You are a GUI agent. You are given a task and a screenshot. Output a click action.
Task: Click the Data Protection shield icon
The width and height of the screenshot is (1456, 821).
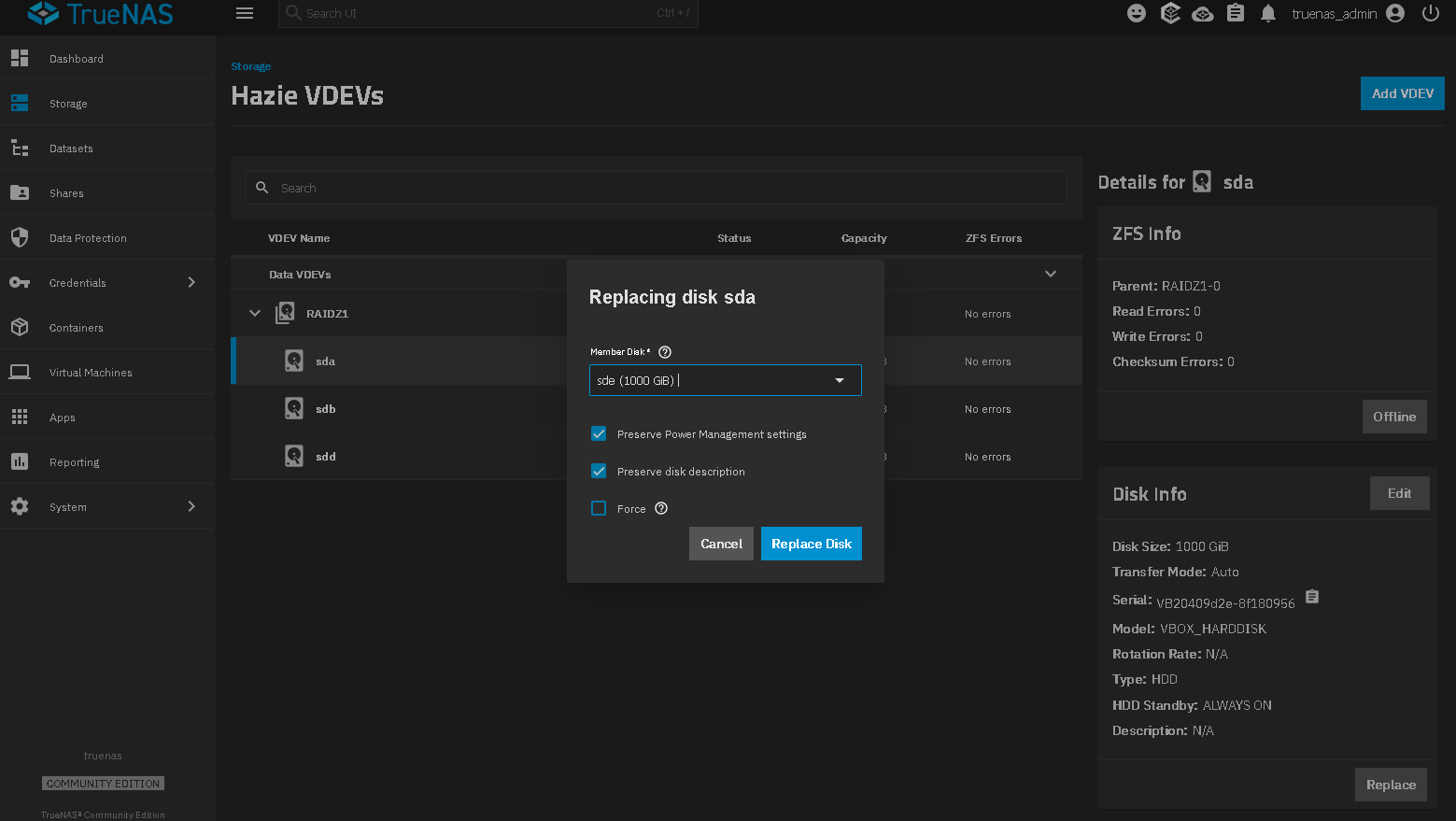coord(20,237)
